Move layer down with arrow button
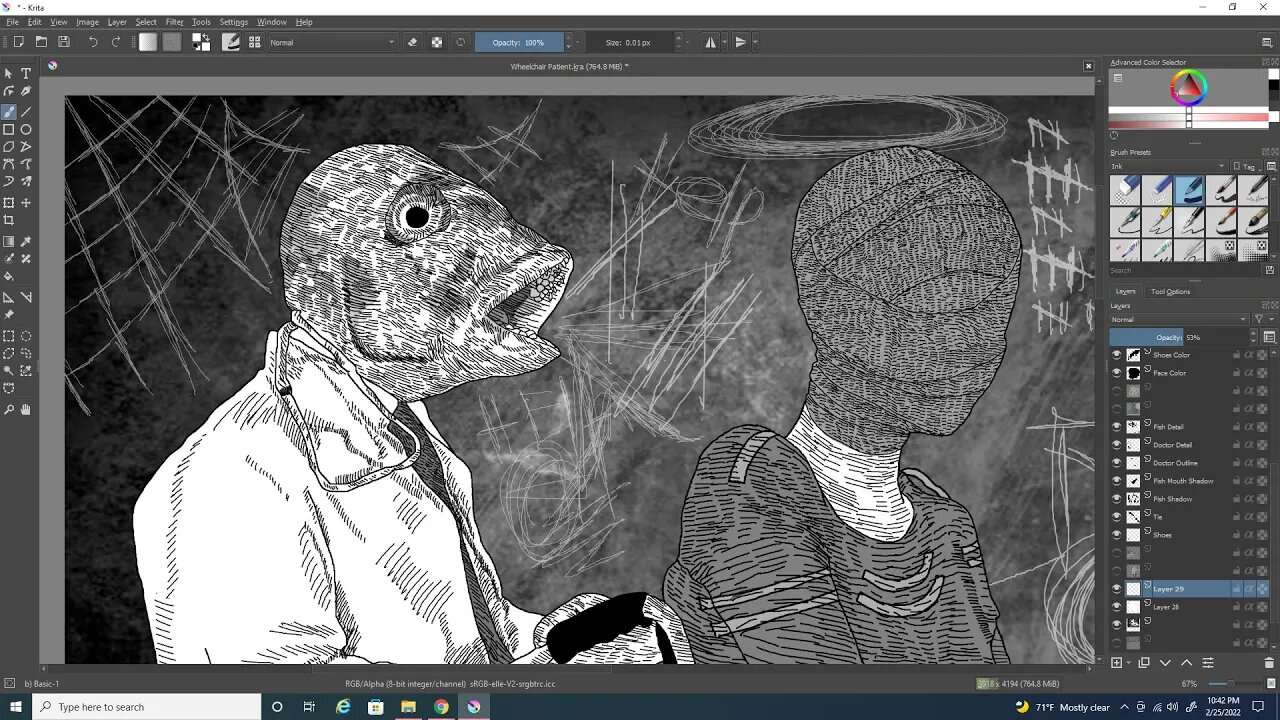The width and height of the screenshot is (1280, 720). [1165, 663]
